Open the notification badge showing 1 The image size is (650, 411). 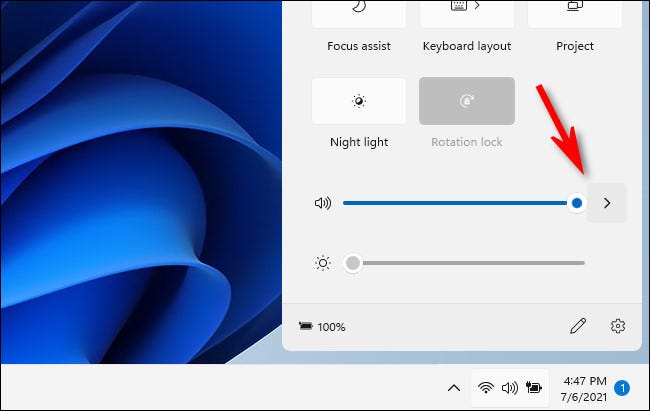pyautogui.click(x=622, y=388)
